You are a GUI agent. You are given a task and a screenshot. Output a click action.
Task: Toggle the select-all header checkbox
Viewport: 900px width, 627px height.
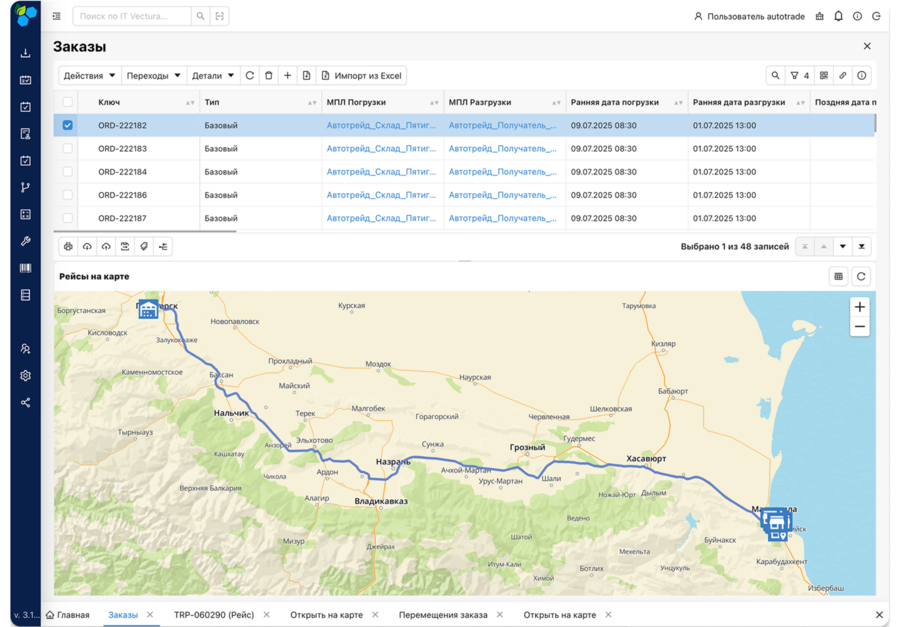pos(68,102)
